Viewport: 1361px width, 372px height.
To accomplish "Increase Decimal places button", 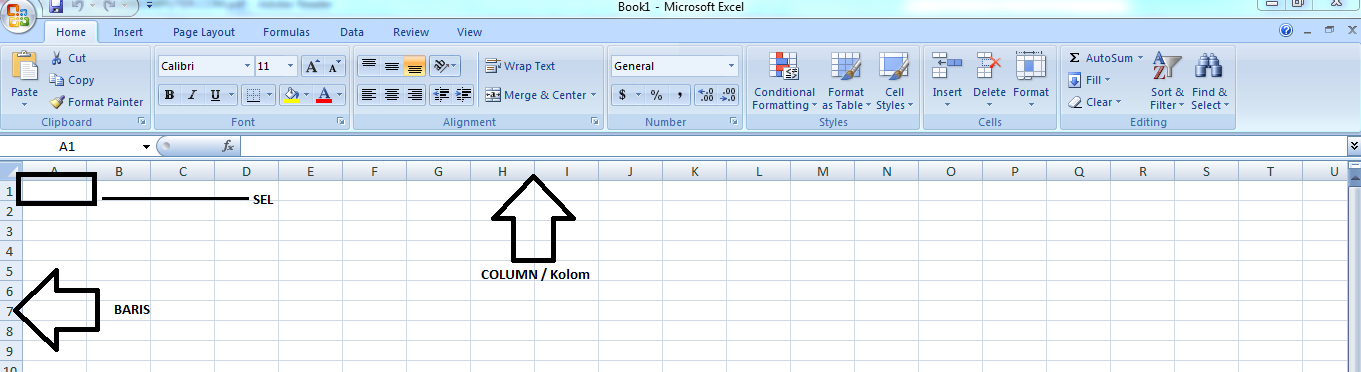I will coord(706,95).
